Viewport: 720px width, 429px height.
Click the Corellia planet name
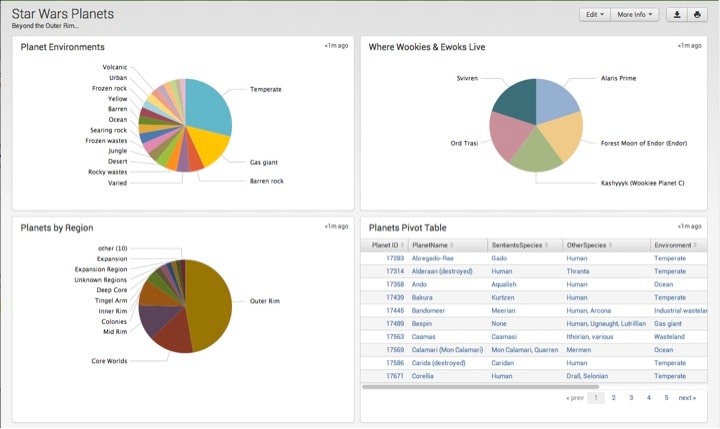coord(422,376)
